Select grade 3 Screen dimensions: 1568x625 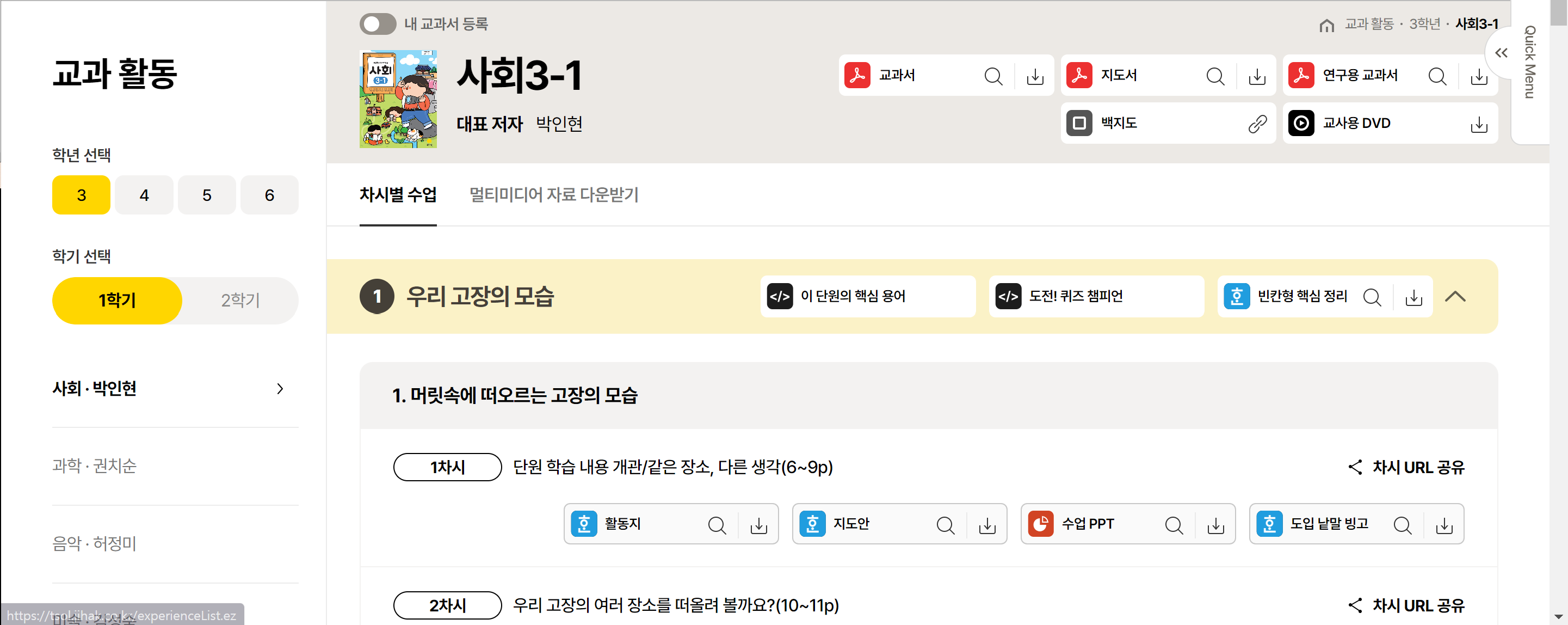pos(81,195)
